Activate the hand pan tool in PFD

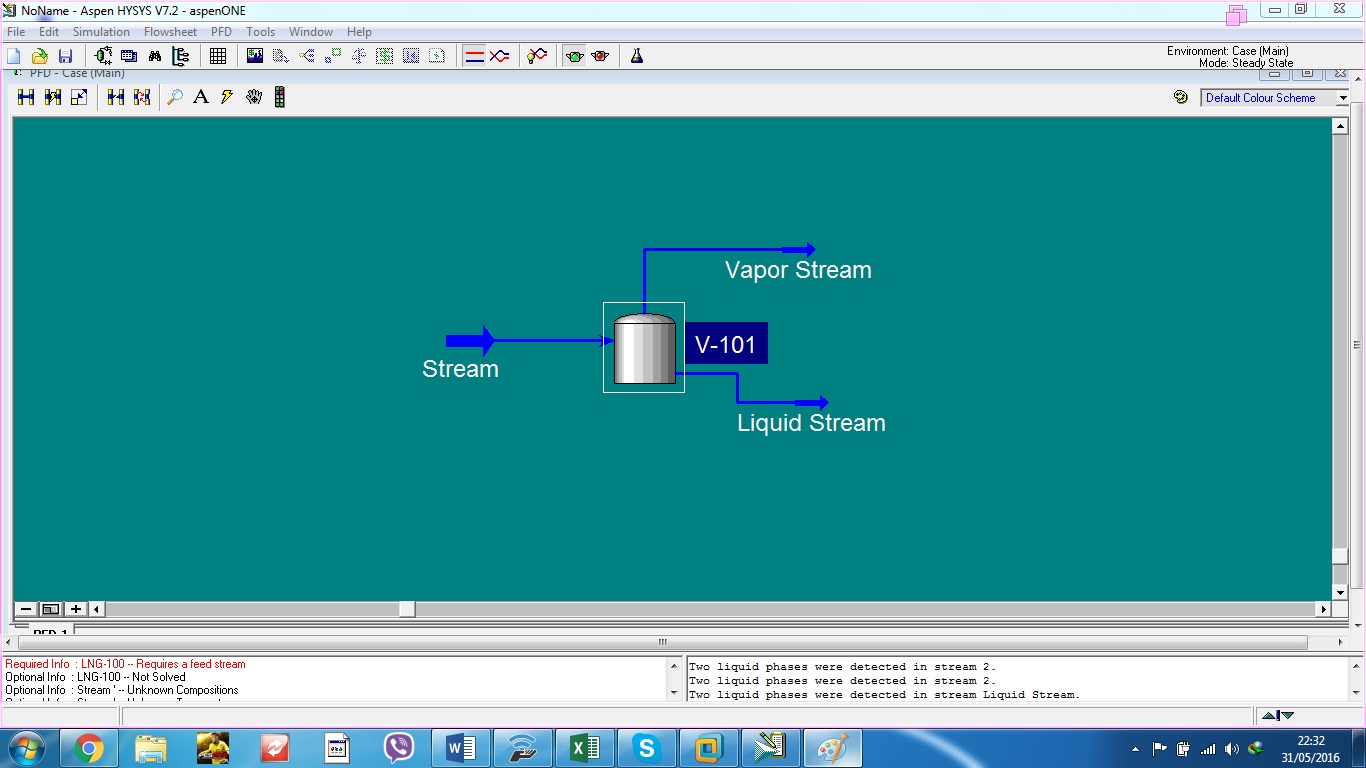coord(254,97)
